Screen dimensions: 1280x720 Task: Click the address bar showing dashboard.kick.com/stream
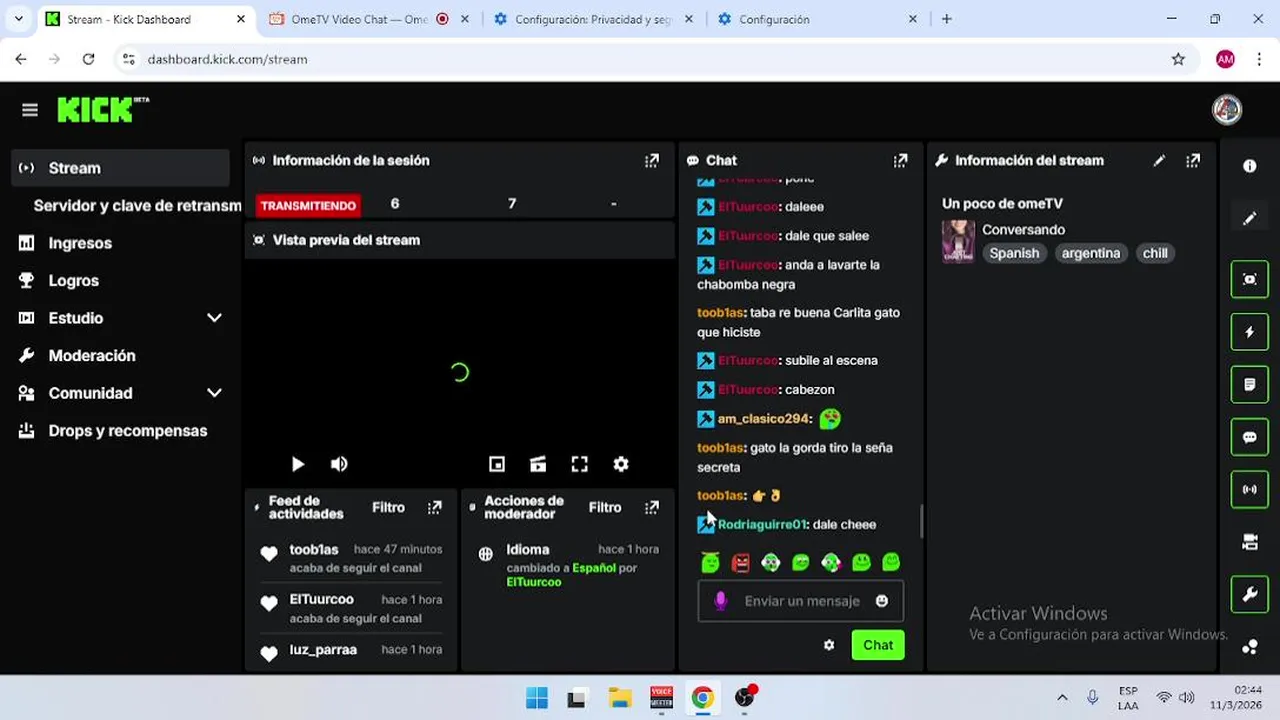[x=227, y=59]
